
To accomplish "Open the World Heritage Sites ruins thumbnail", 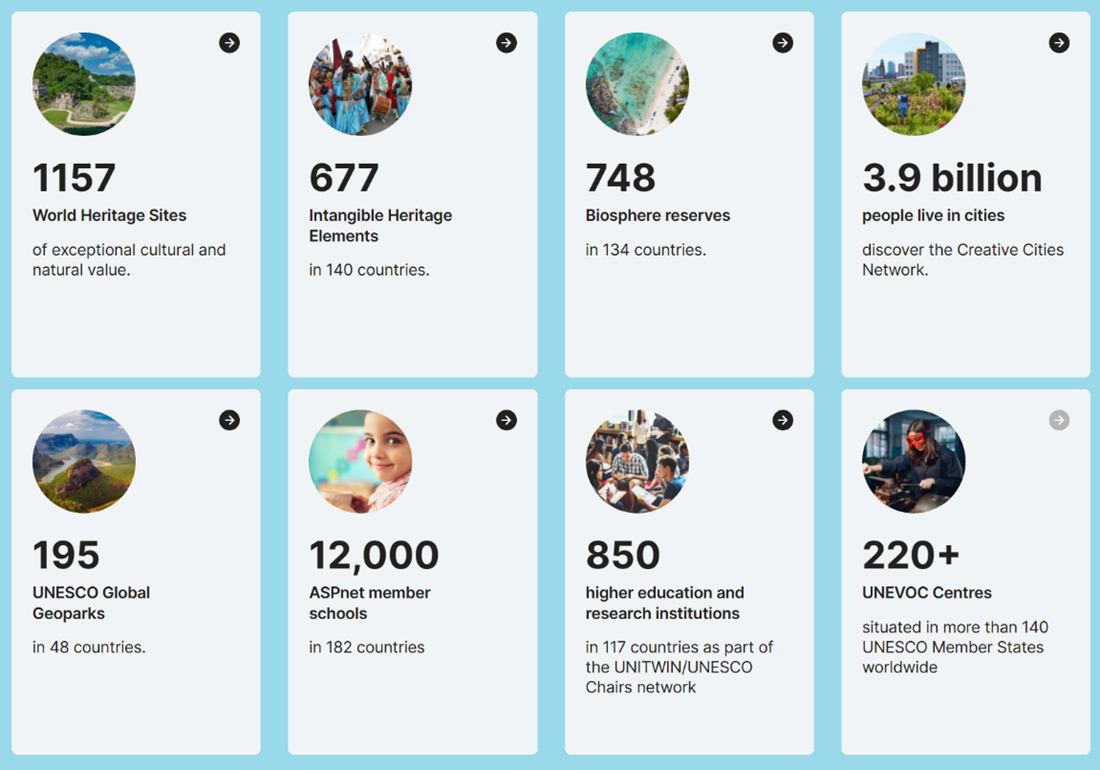I will pos(84,84).
